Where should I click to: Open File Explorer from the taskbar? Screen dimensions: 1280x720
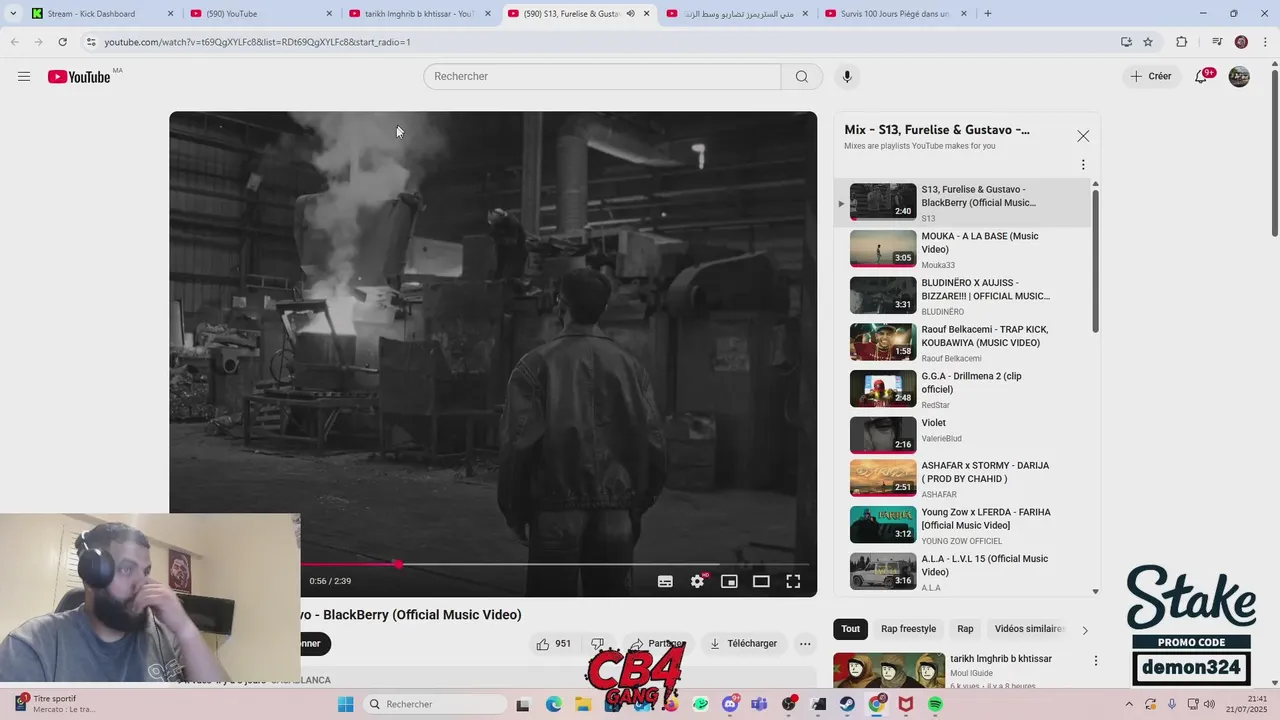coord(583,704)
